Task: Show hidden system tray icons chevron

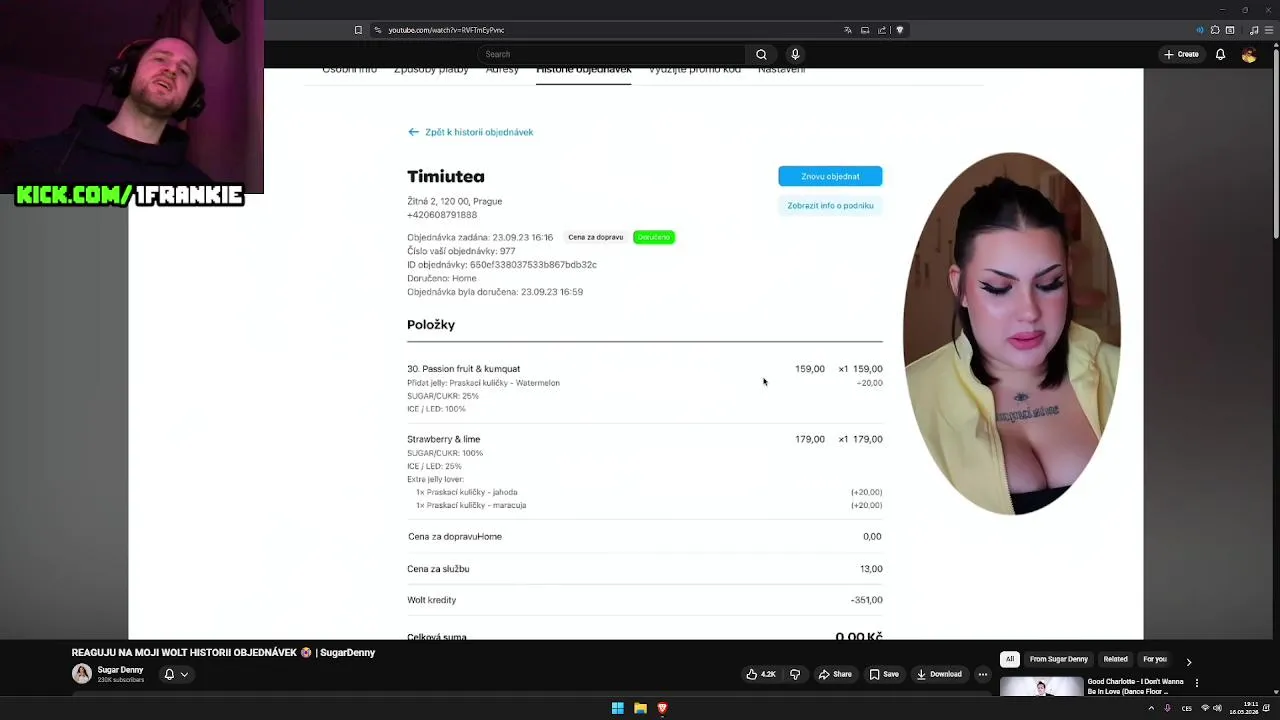Action: tap(1151, 708)
